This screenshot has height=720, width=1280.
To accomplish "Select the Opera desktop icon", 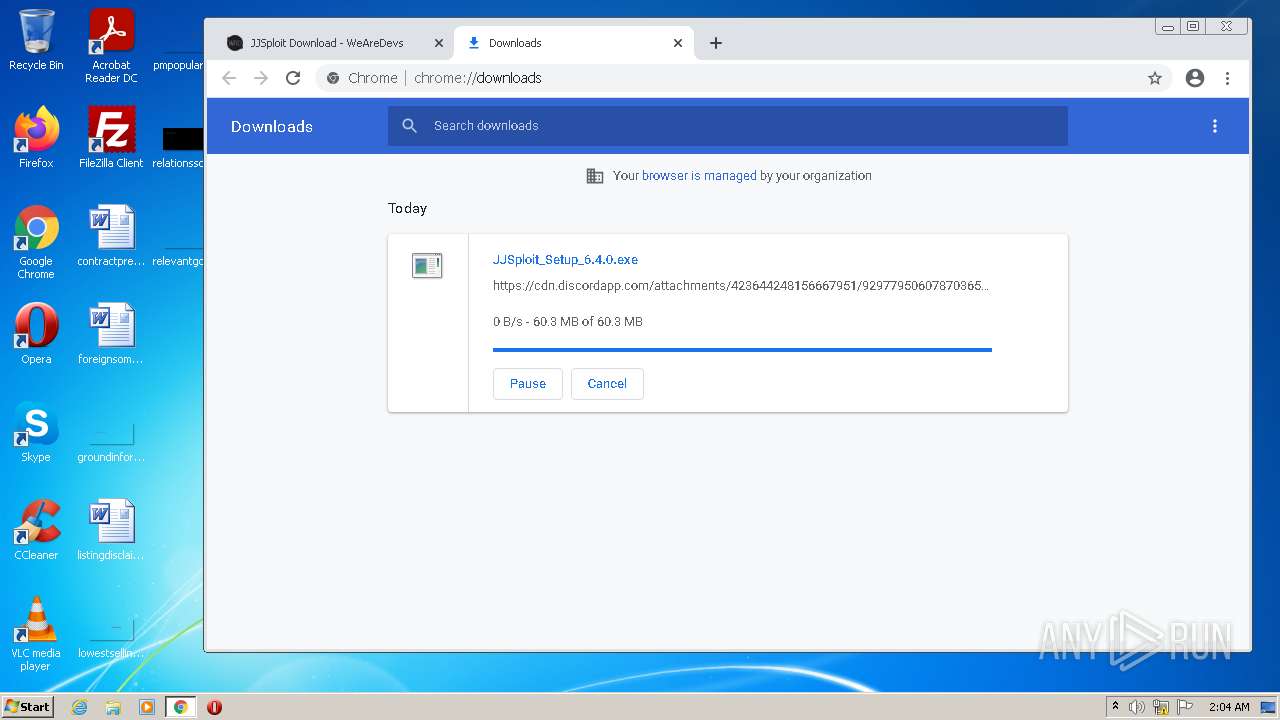I will point(36,333).
